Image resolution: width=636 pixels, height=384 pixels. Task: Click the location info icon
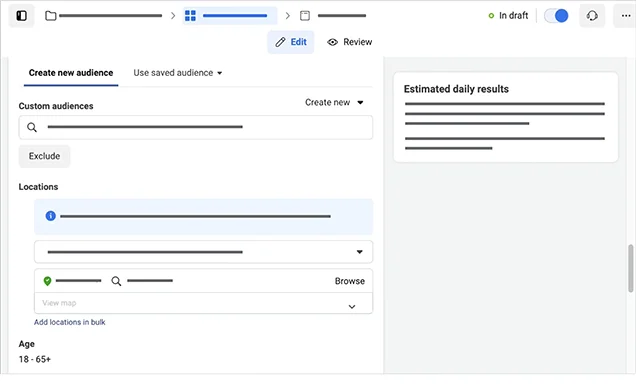(51, 216)
